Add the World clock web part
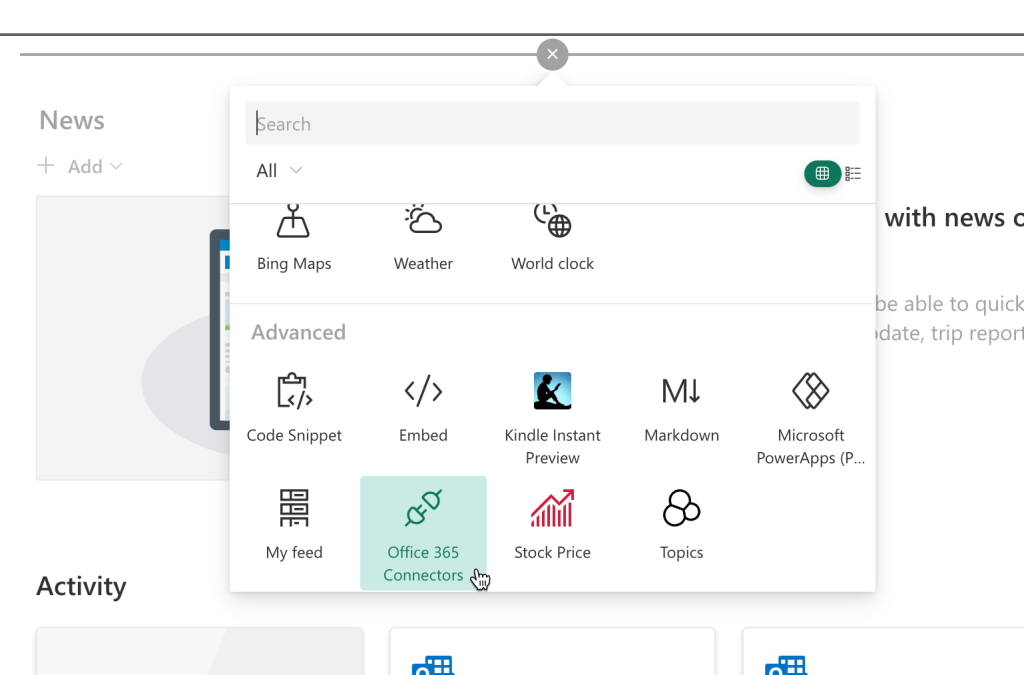Screen dimensions: 1024x675 pos(552,240)
